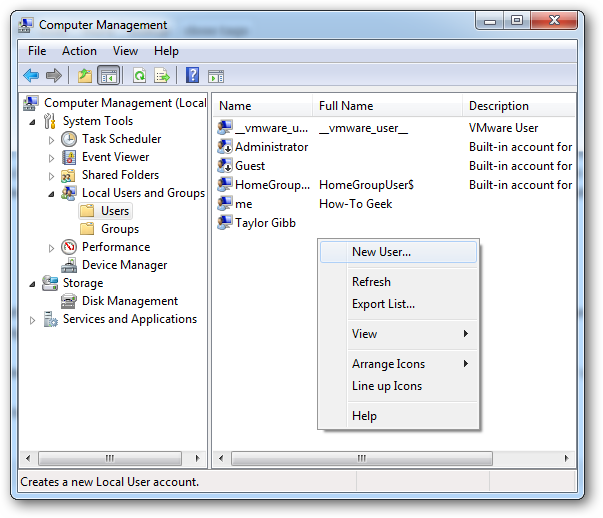Click the tree pane horizontal scrollbar thumb
603x518 pixels.
110,458
